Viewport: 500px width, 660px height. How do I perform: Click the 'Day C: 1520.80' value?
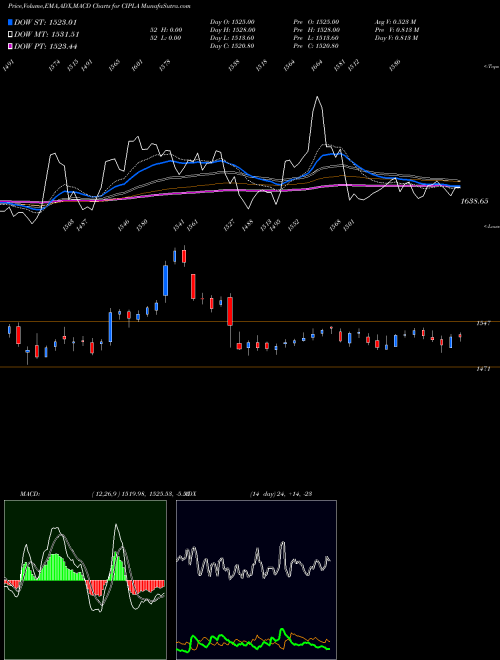click(232, 46)
